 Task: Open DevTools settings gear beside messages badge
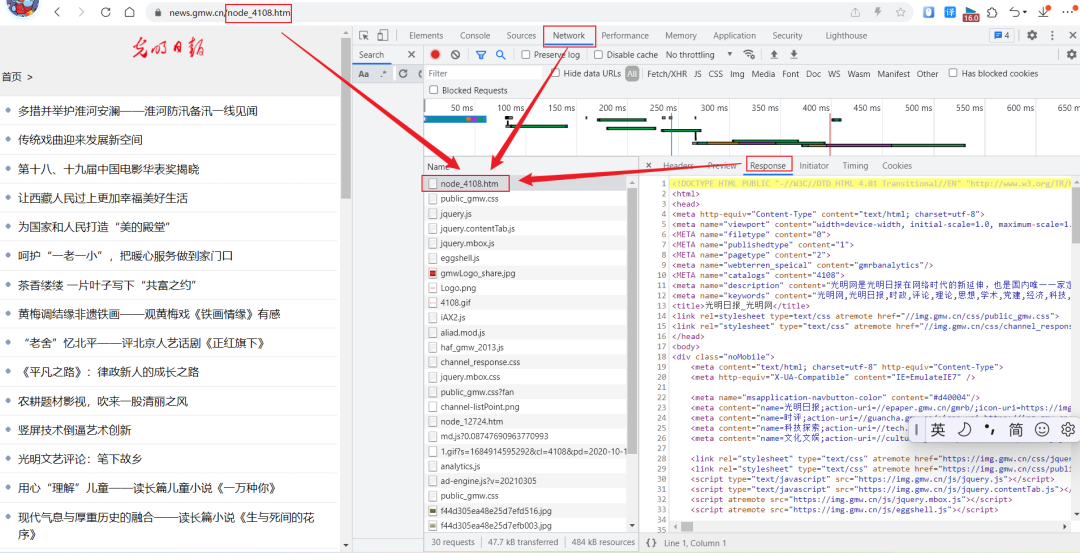click(1032, 36)
